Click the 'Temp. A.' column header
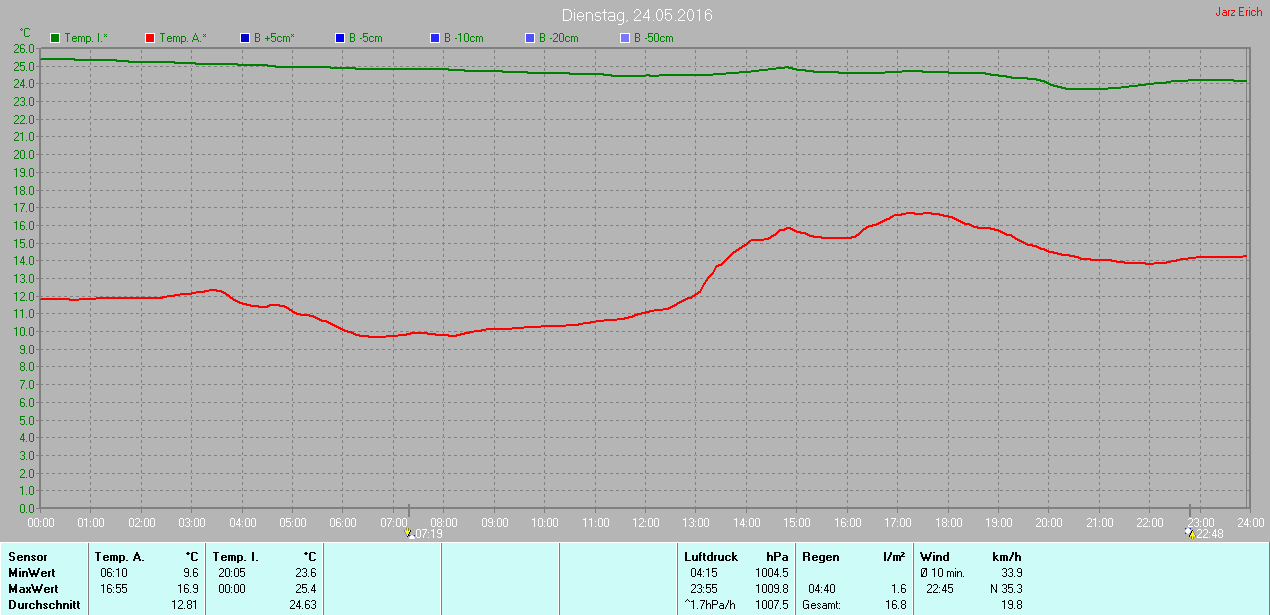Image resolution: width=1270 pixels, height=615 pixels. coord(119,557)
